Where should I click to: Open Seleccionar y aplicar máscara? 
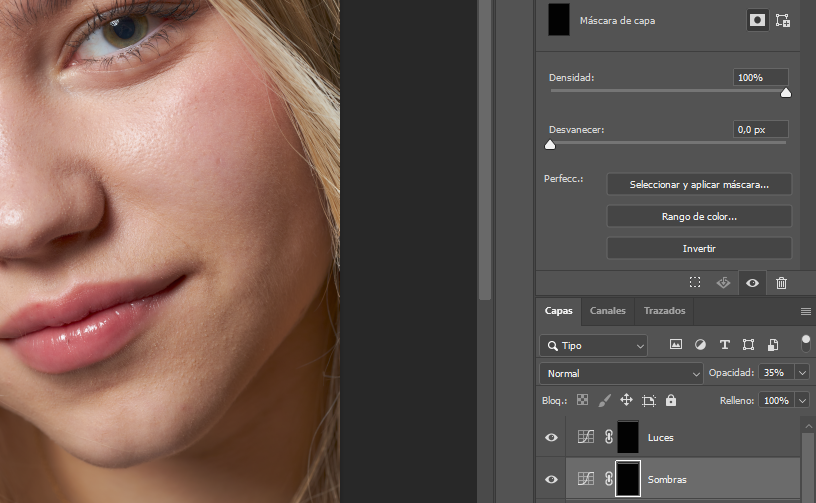(699, 184)
